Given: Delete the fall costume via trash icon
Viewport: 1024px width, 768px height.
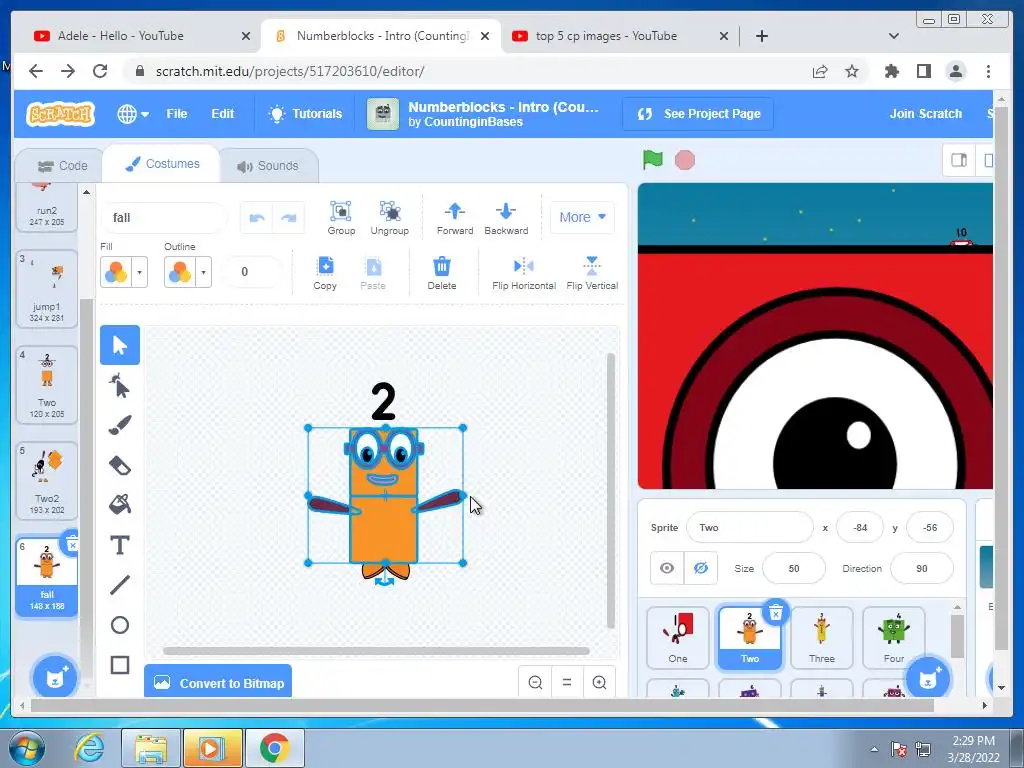Looking at the screenshot, I should pyautogui.click(x=72, y=543).
